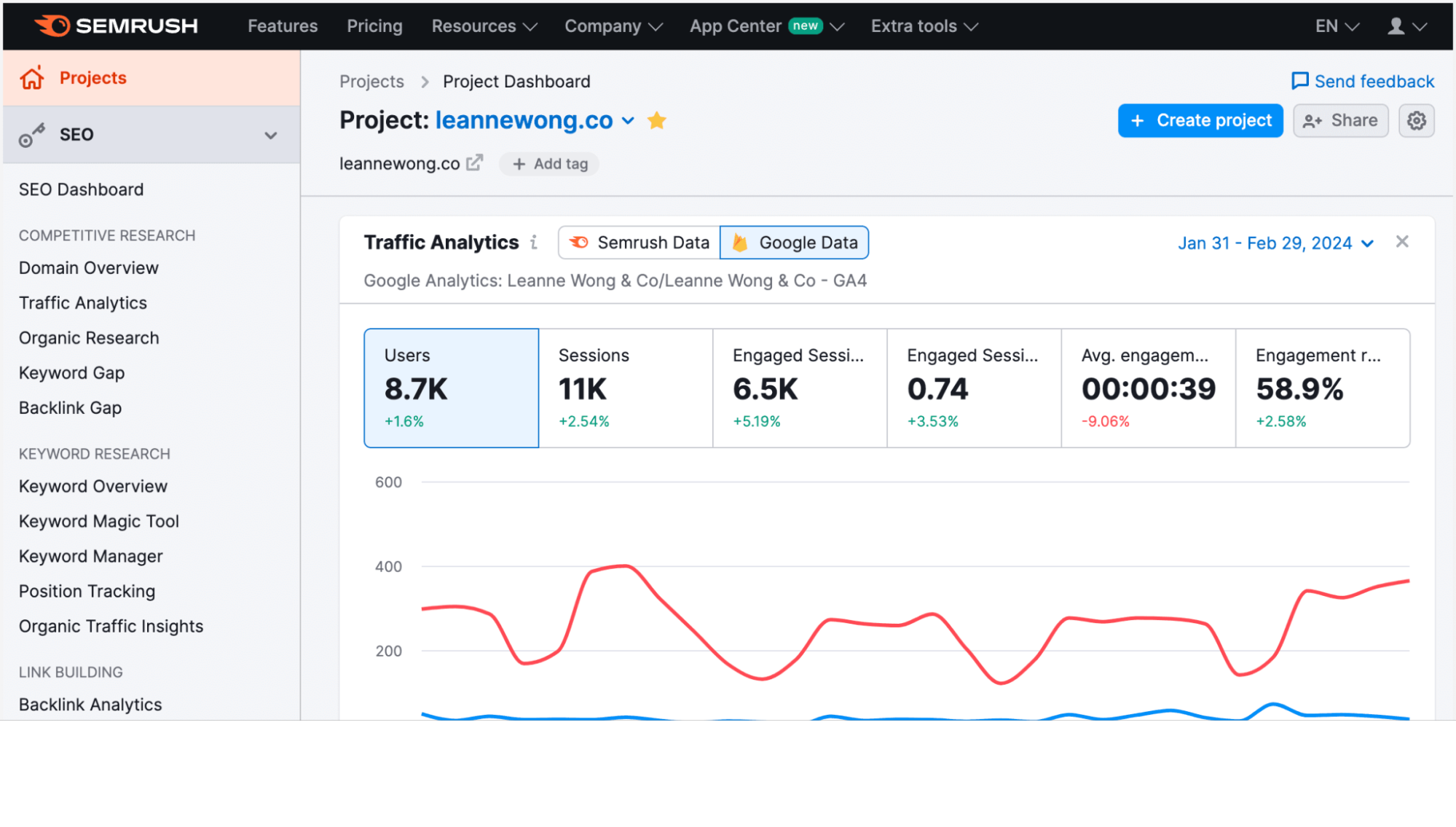
Task: Open Backlink Analytics
Action: (90, 705)
